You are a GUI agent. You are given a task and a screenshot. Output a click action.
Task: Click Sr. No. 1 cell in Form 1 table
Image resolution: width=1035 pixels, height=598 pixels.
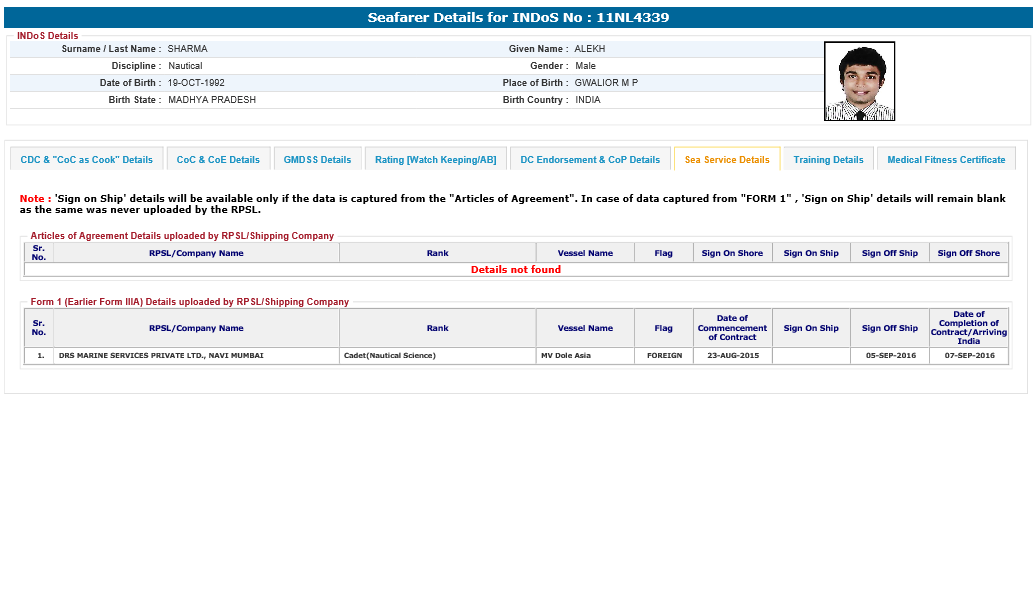[39, 356]
